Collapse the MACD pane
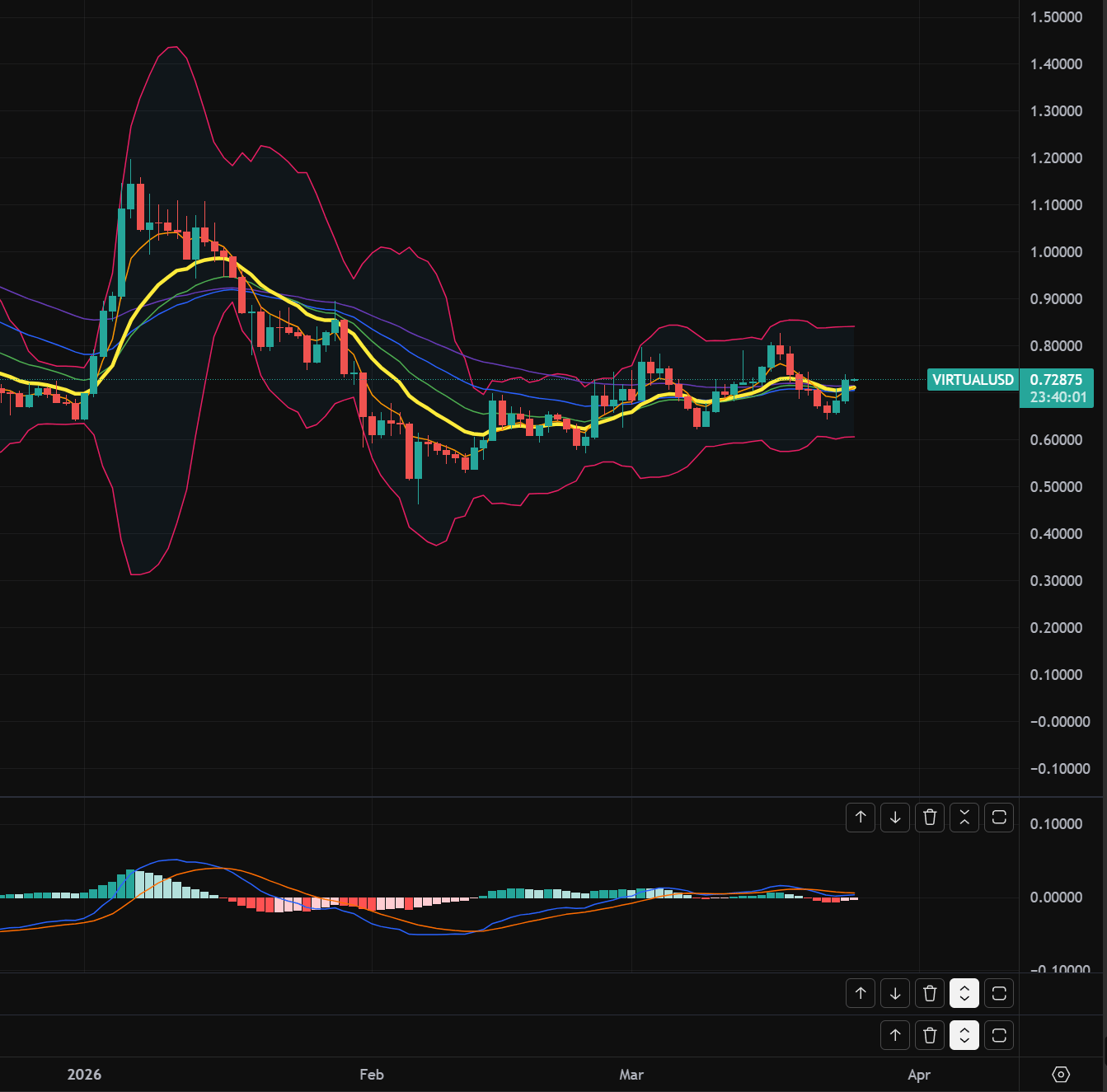 964,817
